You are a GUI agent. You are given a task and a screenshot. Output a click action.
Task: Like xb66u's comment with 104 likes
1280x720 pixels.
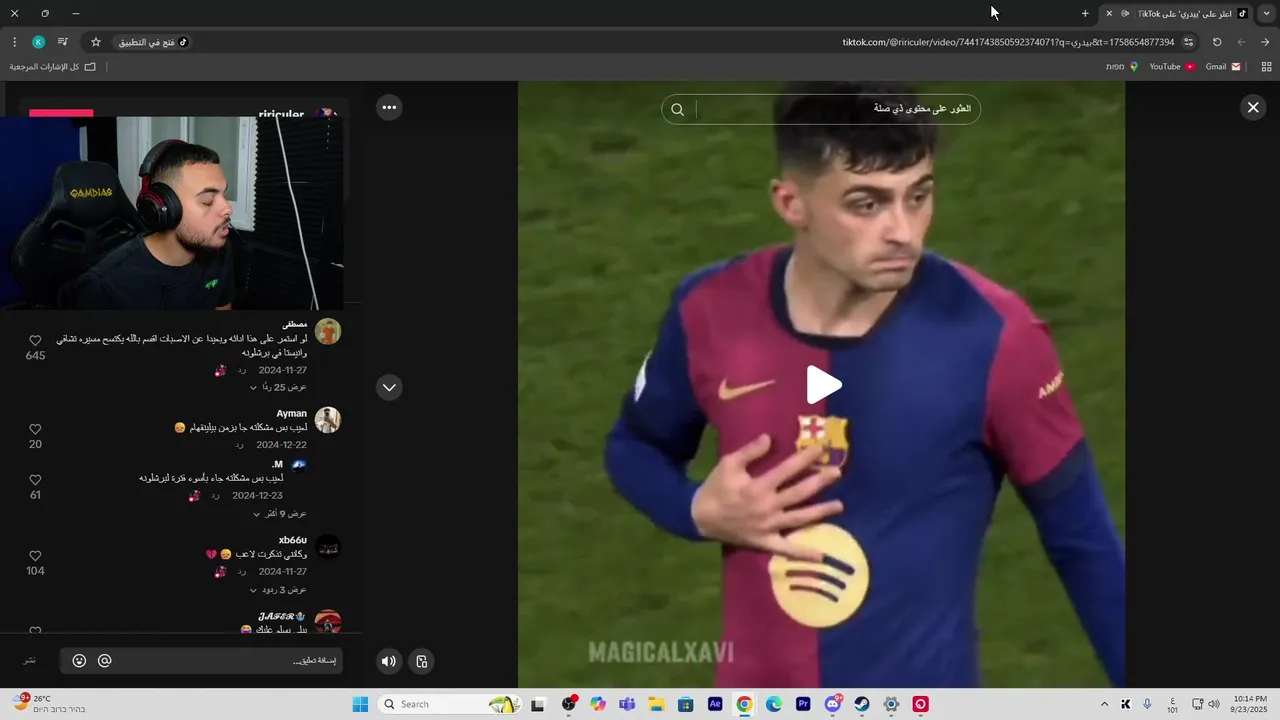(35, 556)
